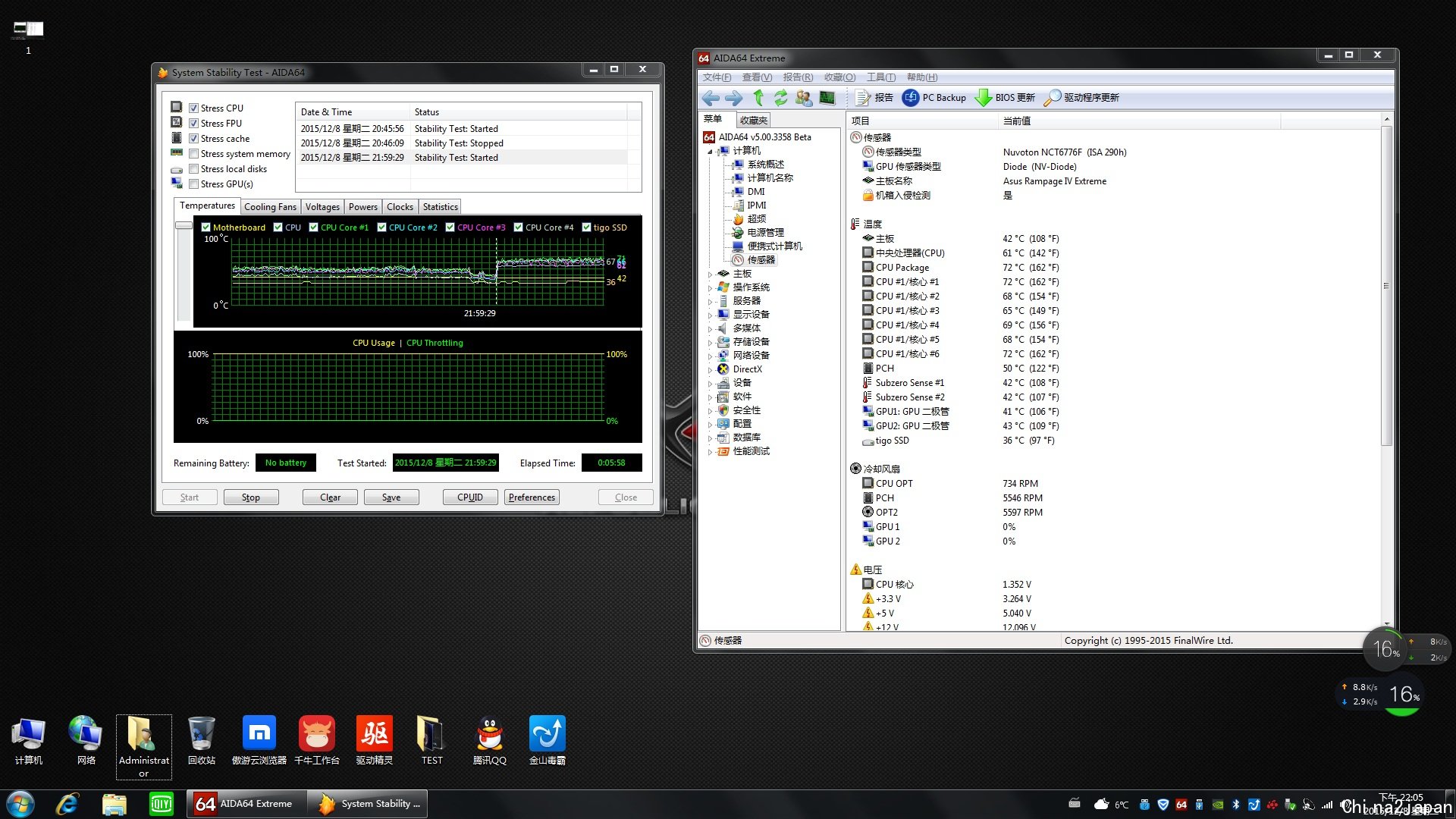Image resolution: width=1456 pixels, height=819 pixels.
Task: Switch to the Cooling Fans tab
Action: [270, 207]
